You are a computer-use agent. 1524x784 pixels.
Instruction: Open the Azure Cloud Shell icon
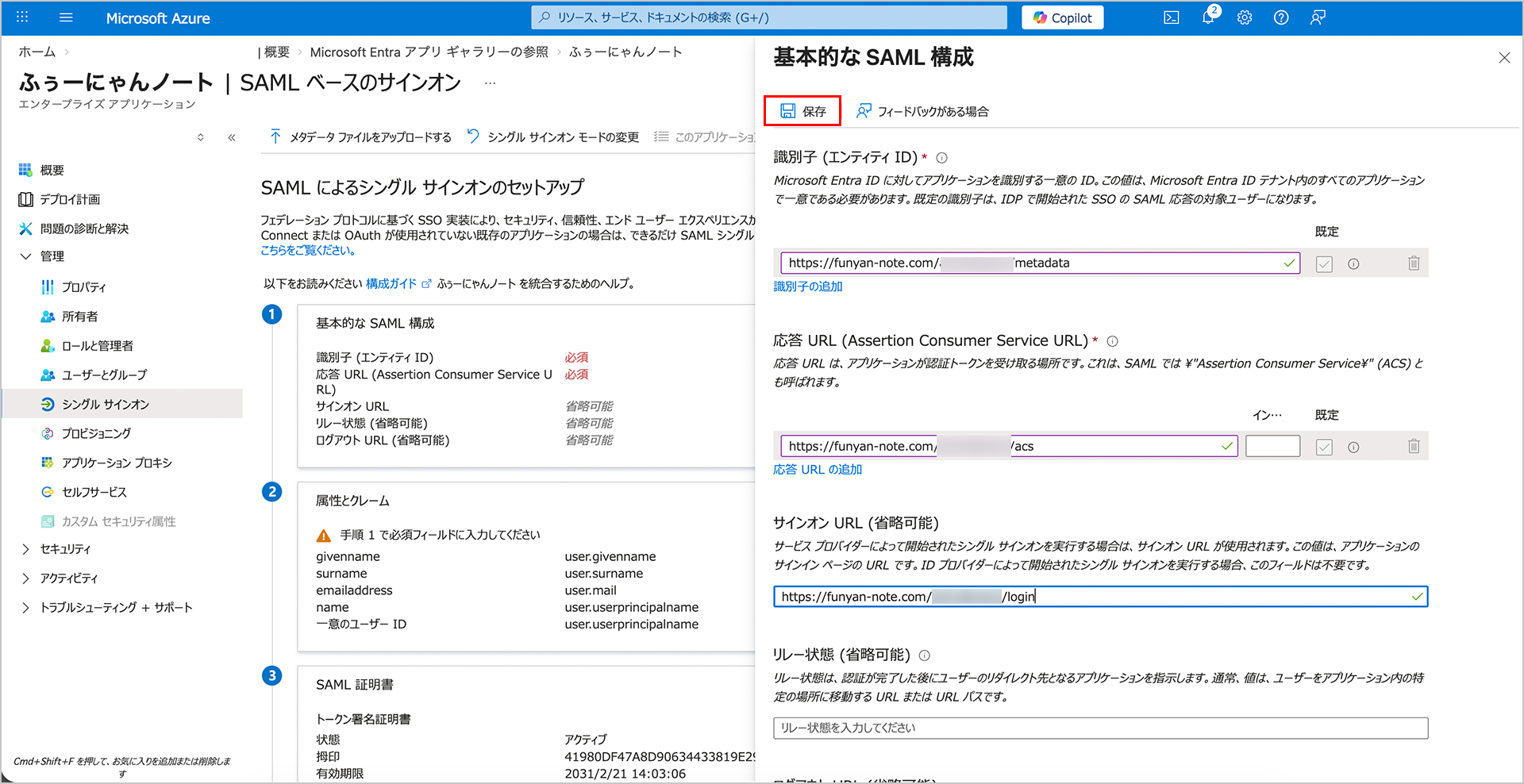tap(1171, 17)
